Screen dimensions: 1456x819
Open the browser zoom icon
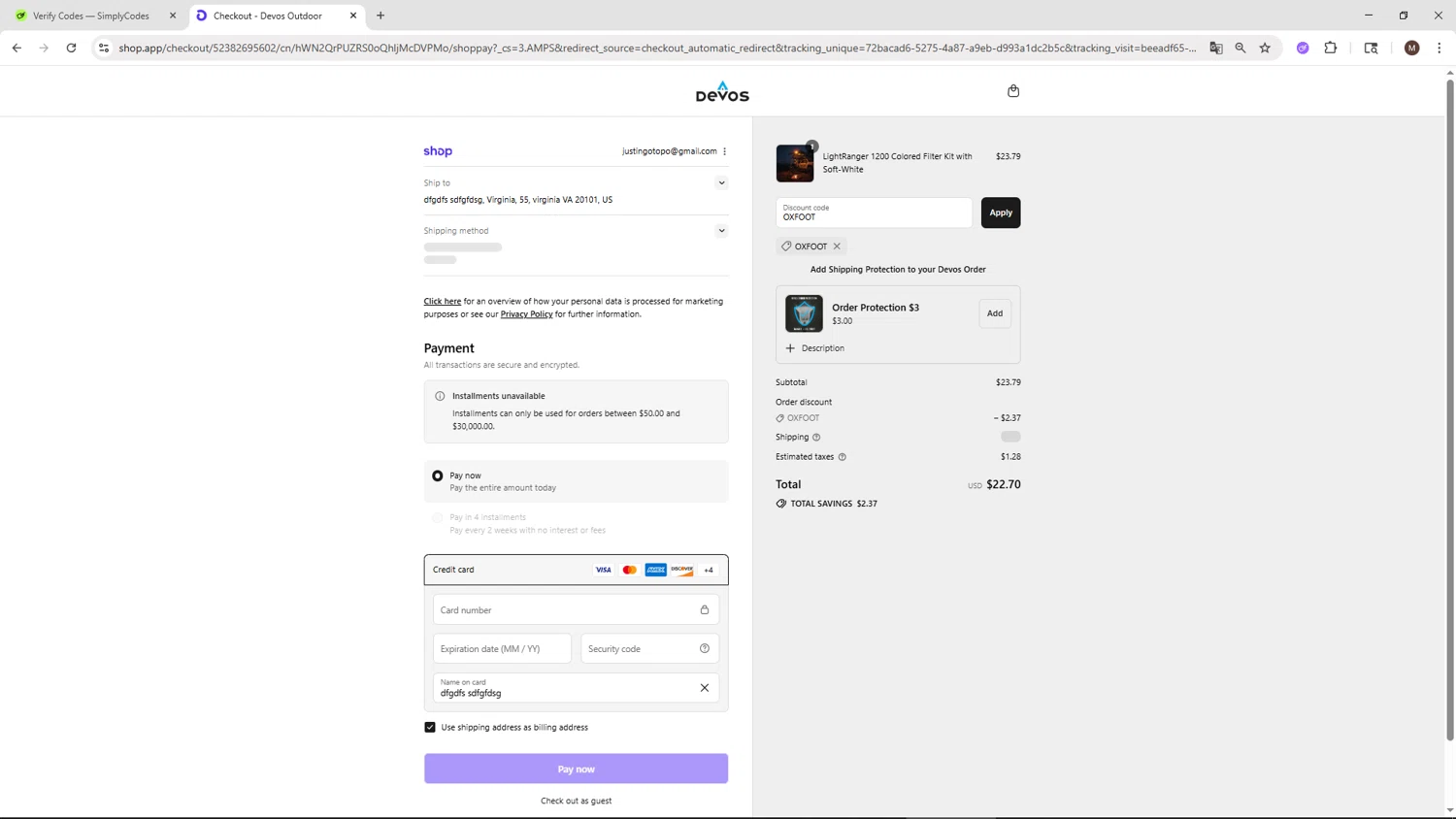1241,48
